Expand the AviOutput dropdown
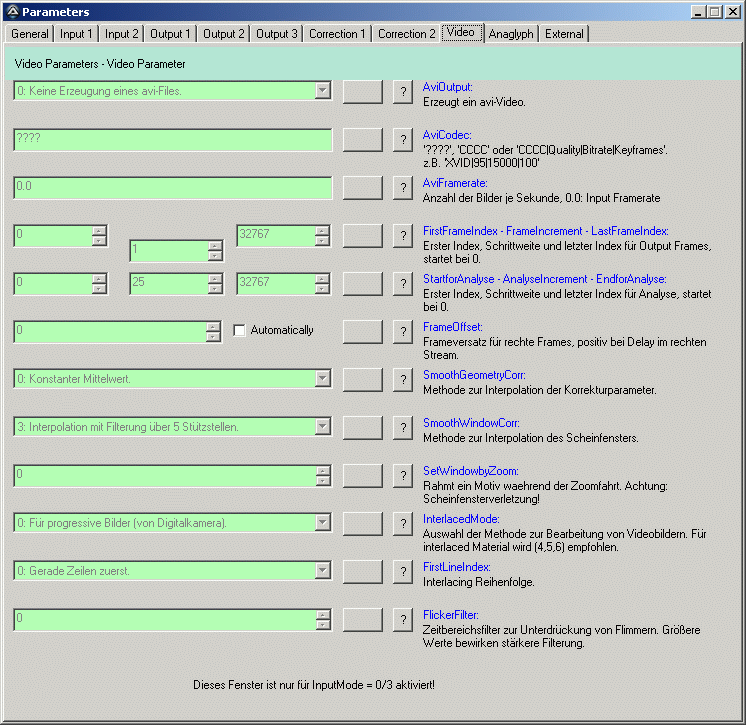The width and height of the screenshot is (746, 725). click(x=322, y=92)
